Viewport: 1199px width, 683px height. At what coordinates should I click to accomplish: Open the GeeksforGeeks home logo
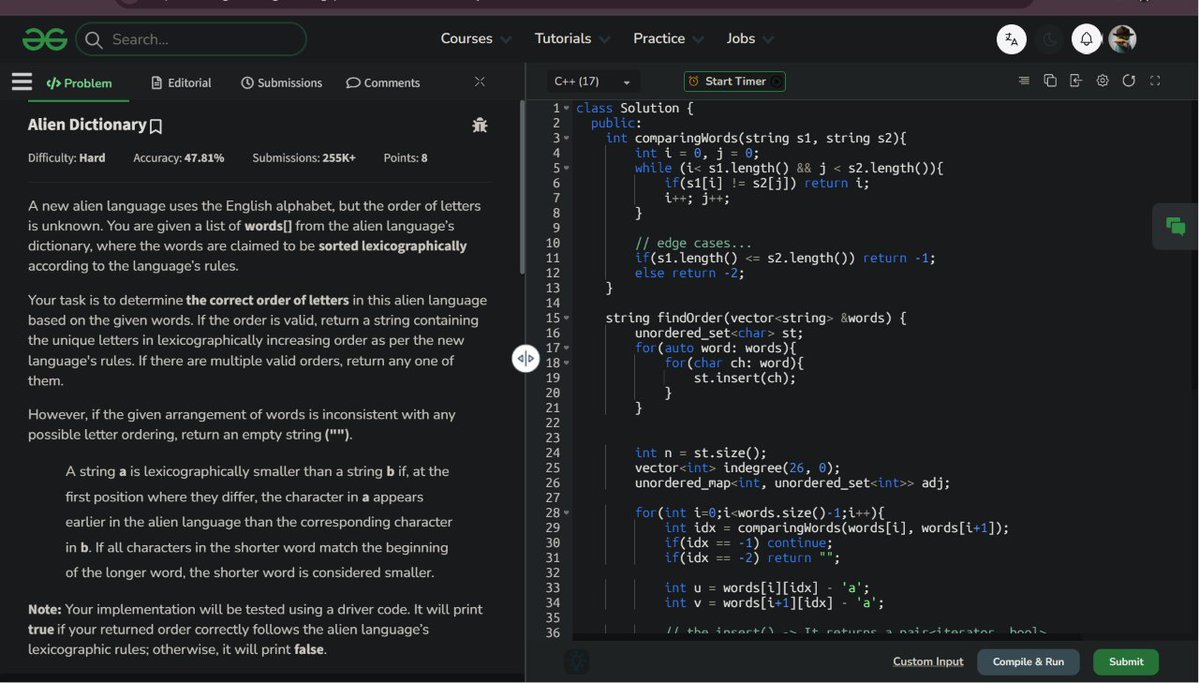tap(44, 39)
